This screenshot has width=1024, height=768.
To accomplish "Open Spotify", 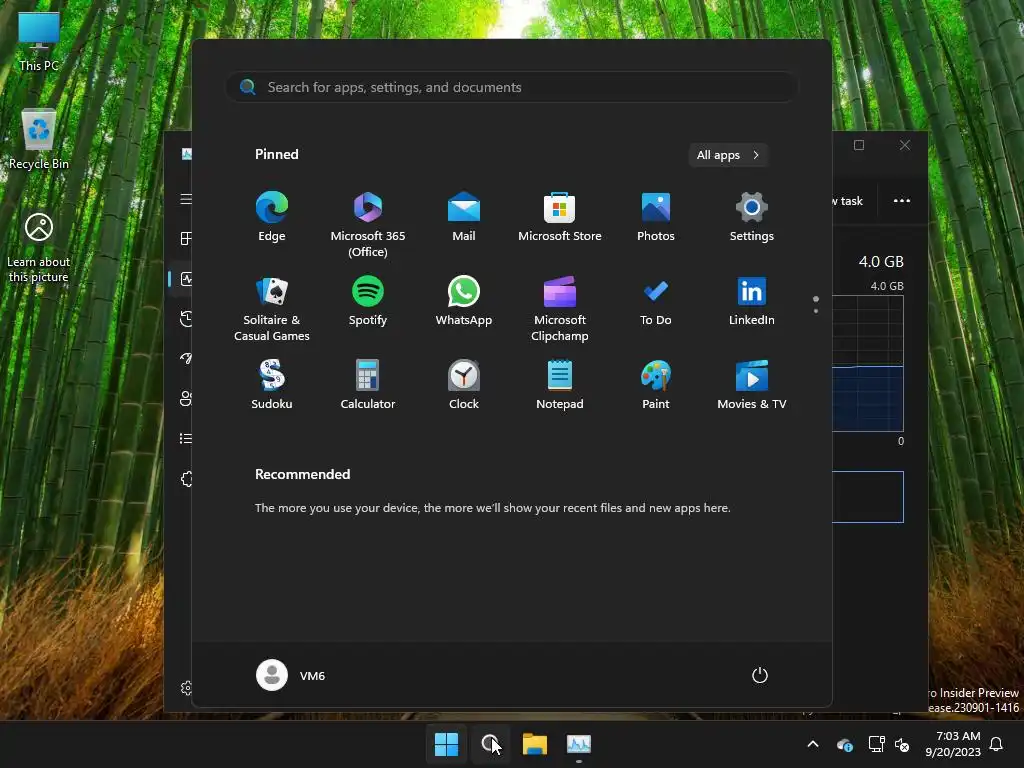I will [368, 301].
